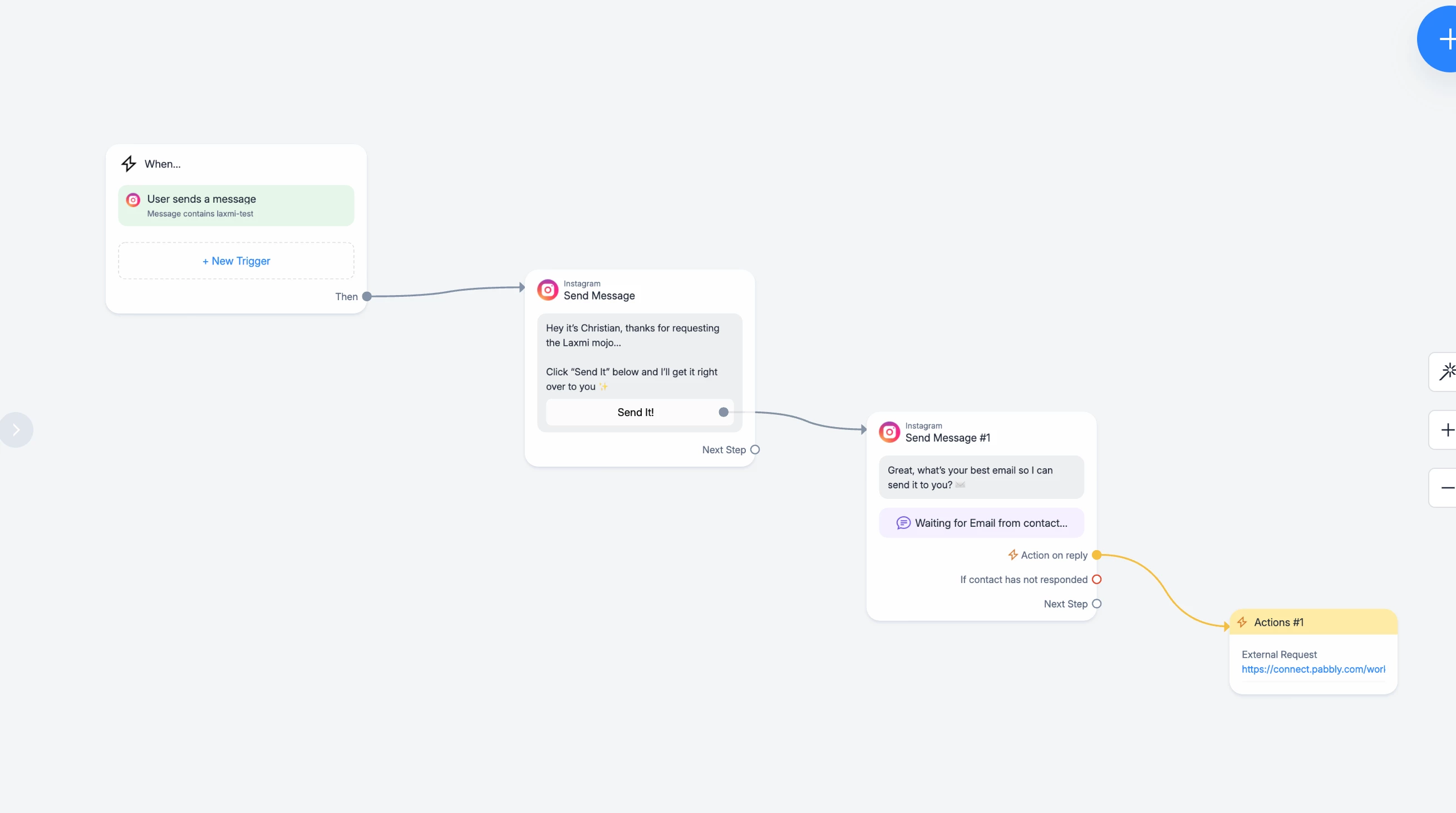Click Instagram icon on Send Message node
This screenshot has width=1456, height=813.
click(548, 290)
